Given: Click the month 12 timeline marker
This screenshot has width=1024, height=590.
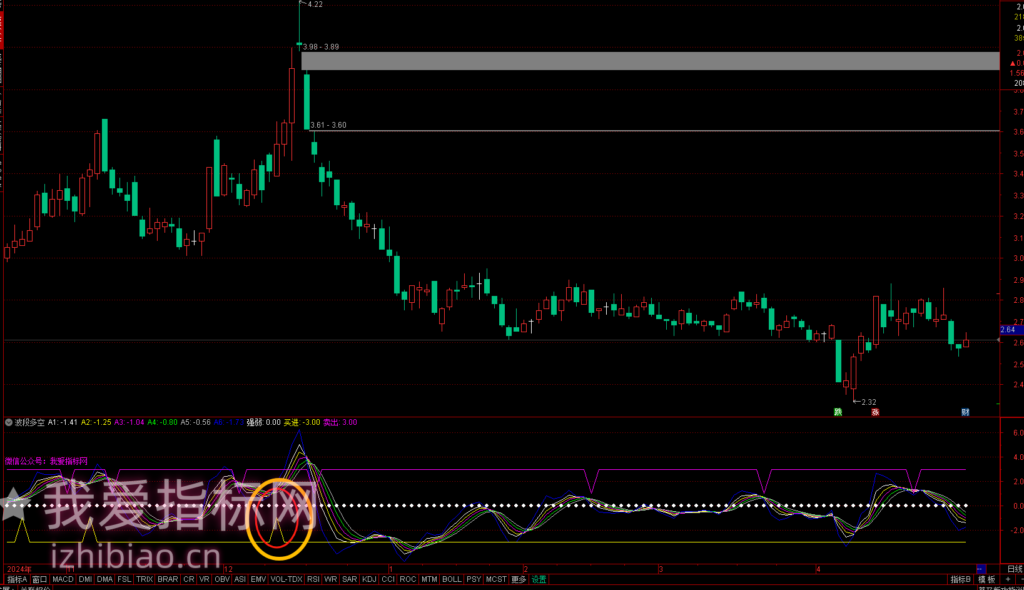Looking at the screenshot, I should pos(228,569).
